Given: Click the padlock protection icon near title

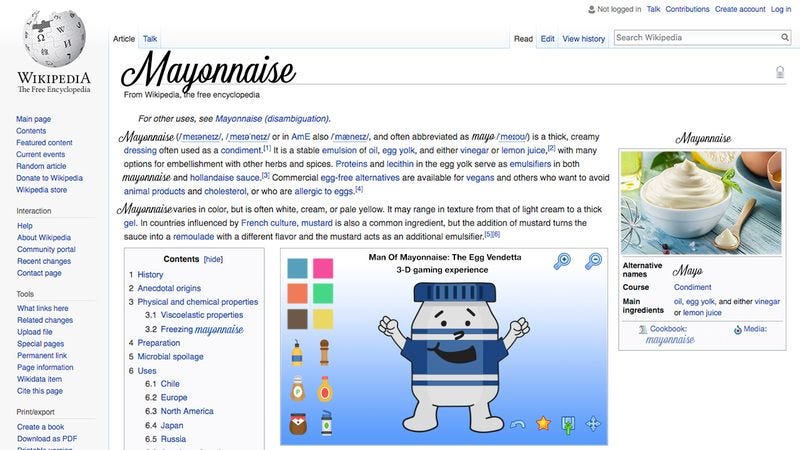Looking at the screenshot, I should (780, 72).
